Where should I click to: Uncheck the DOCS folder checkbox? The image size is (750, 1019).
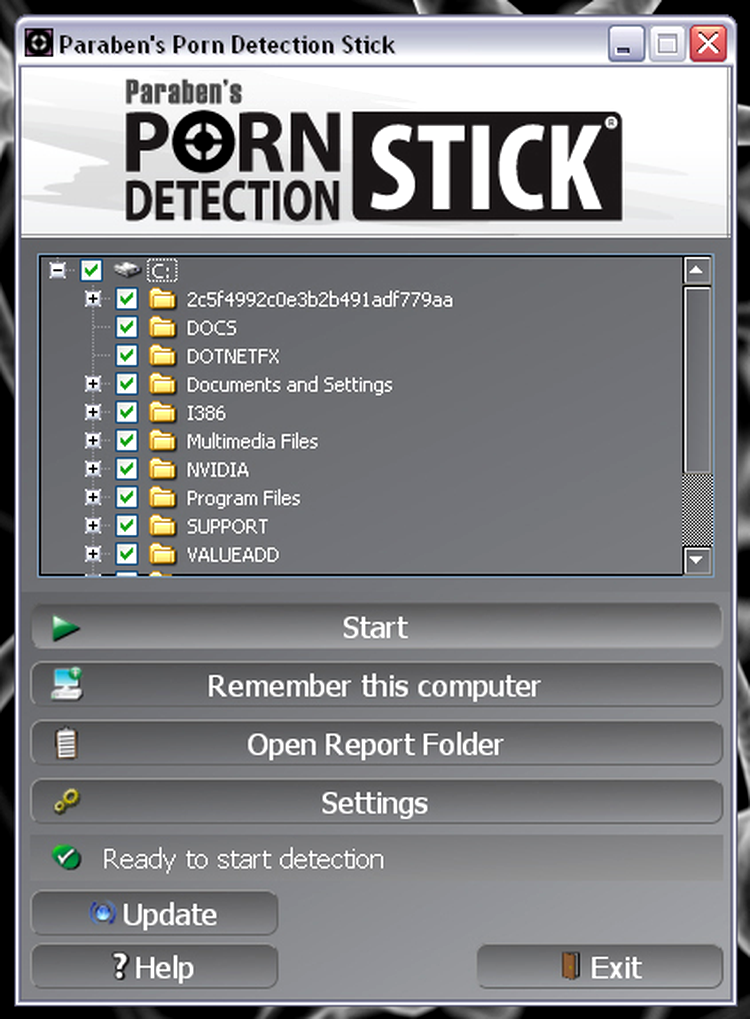click(127, 327)
